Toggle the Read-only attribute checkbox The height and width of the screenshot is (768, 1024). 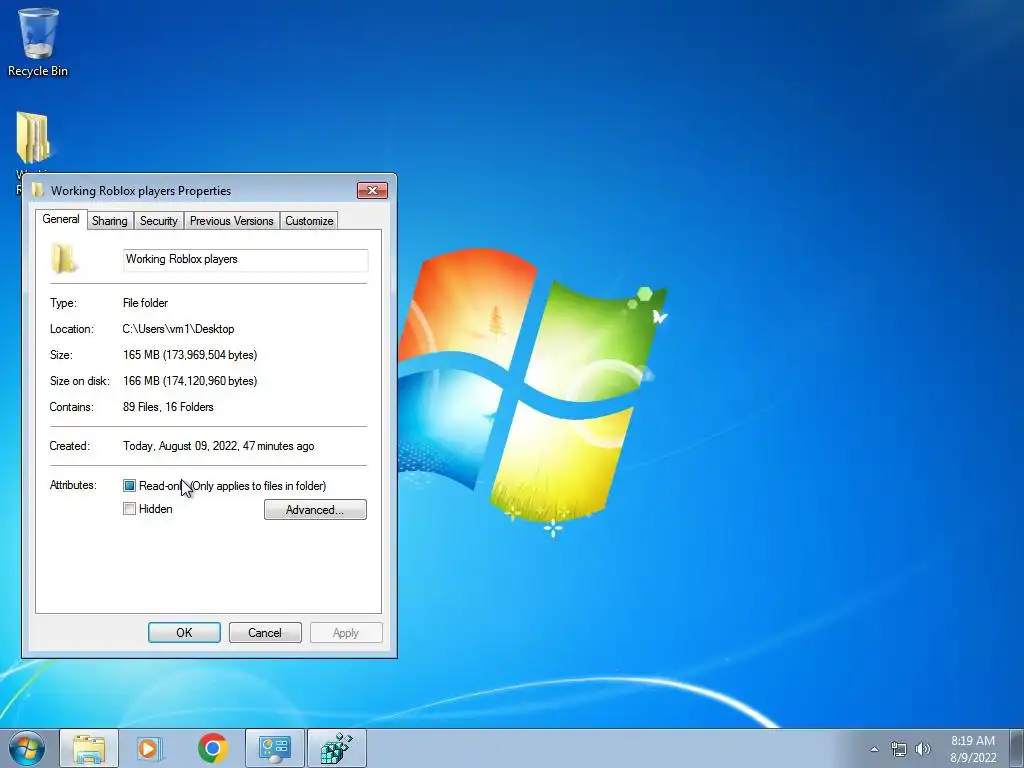click(x=129, y=485)
